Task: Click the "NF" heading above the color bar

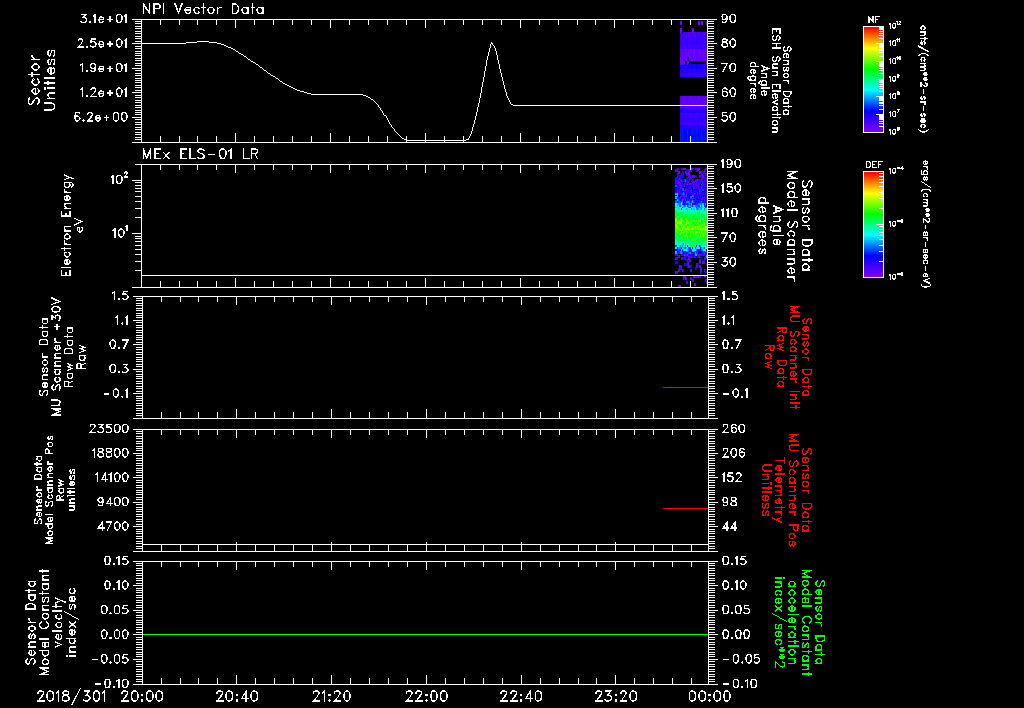Action: coord(873,20)
